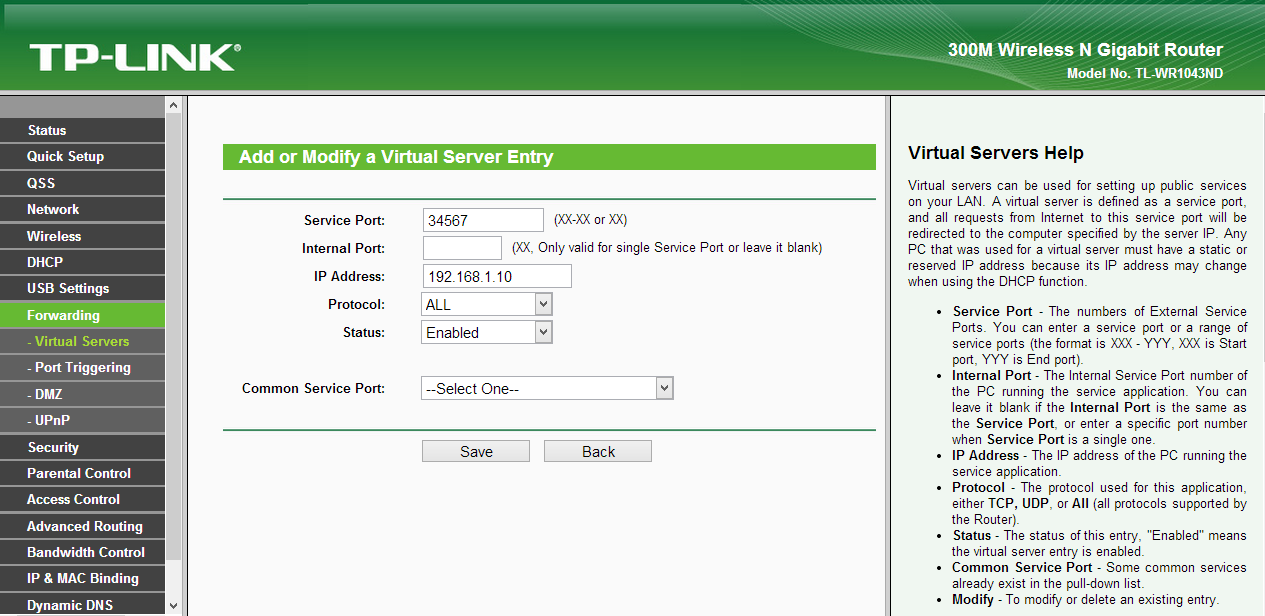1265x616 pixels.
Task: Click the Add or Modify a Virtual Server Entry title
Action: 396,157
